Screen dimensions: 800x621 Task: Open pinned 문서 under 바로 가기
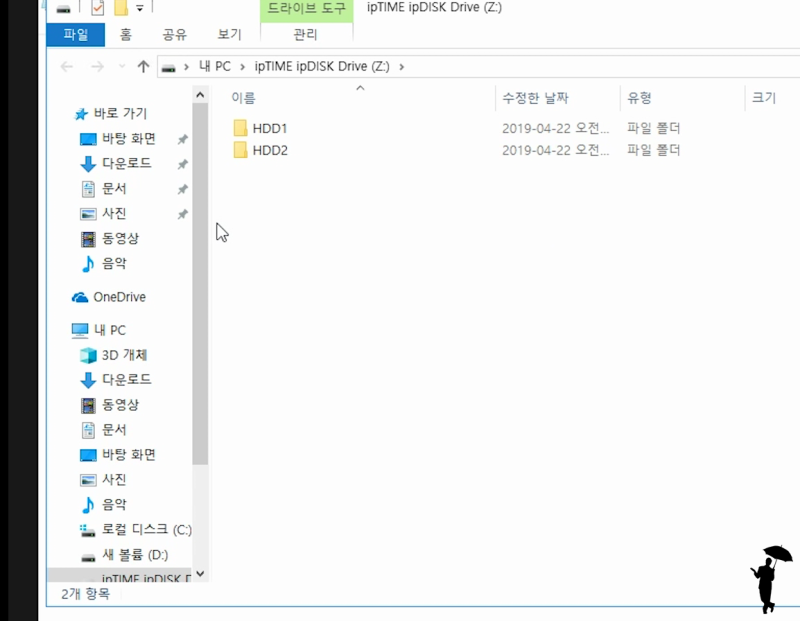pos(114,188)
